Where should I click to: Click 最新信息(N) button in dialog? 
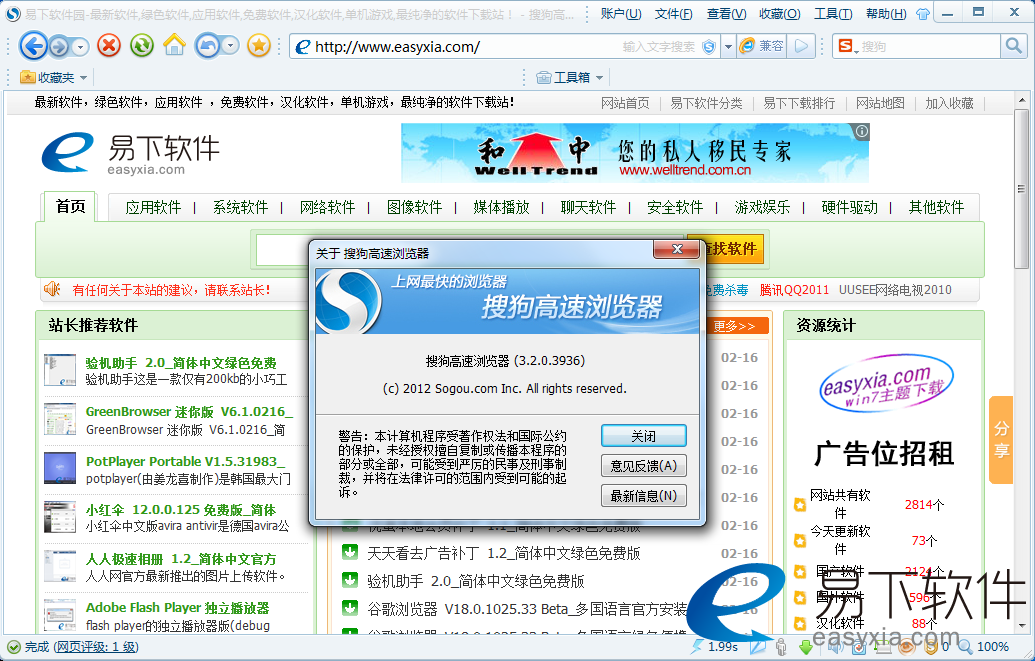(644, 495)
